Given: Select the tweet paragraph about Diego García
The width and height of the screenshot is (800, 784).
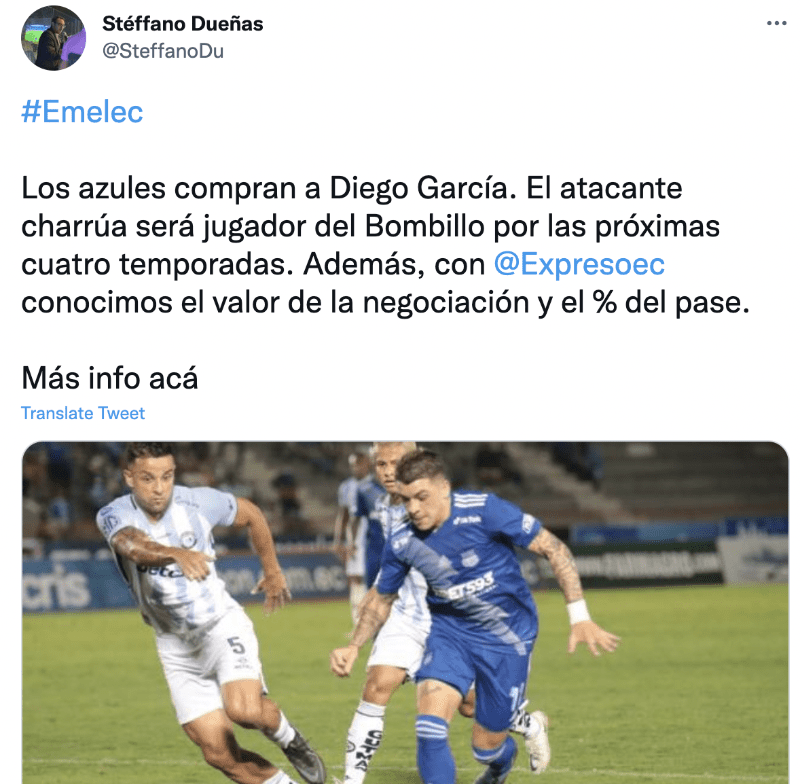Looking at the screenshot, I should (x=385, y=245).
